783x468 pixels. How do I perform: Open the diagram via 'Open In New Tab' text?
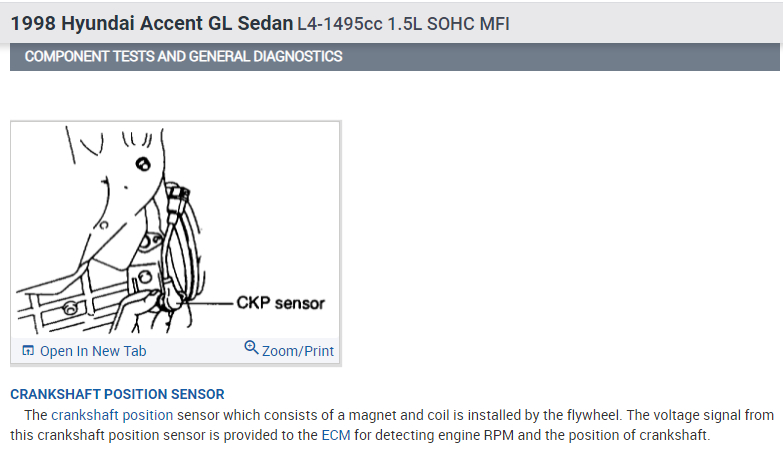point(92,351)
